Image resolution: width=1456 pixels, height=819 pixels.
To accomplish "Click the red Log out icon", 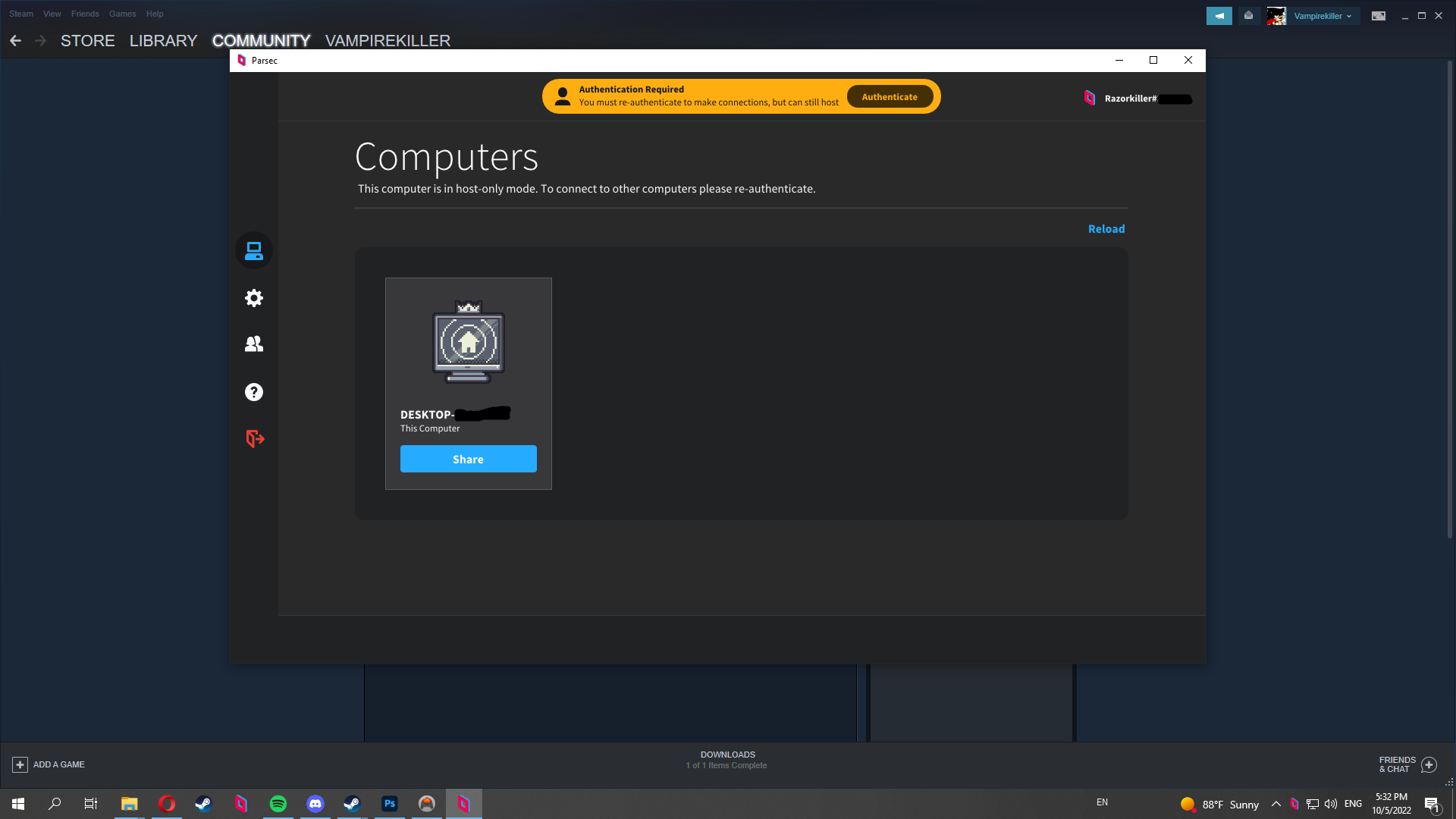I will pos(255,438).
